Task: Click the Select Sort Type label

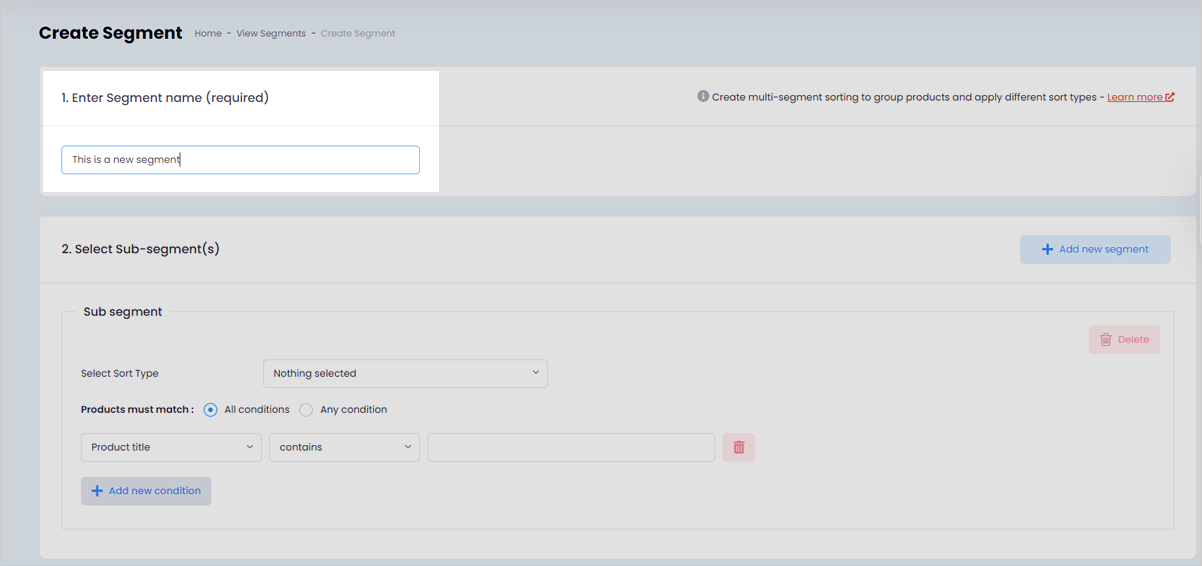Action: pyautogui.click(x=120, y=374)
